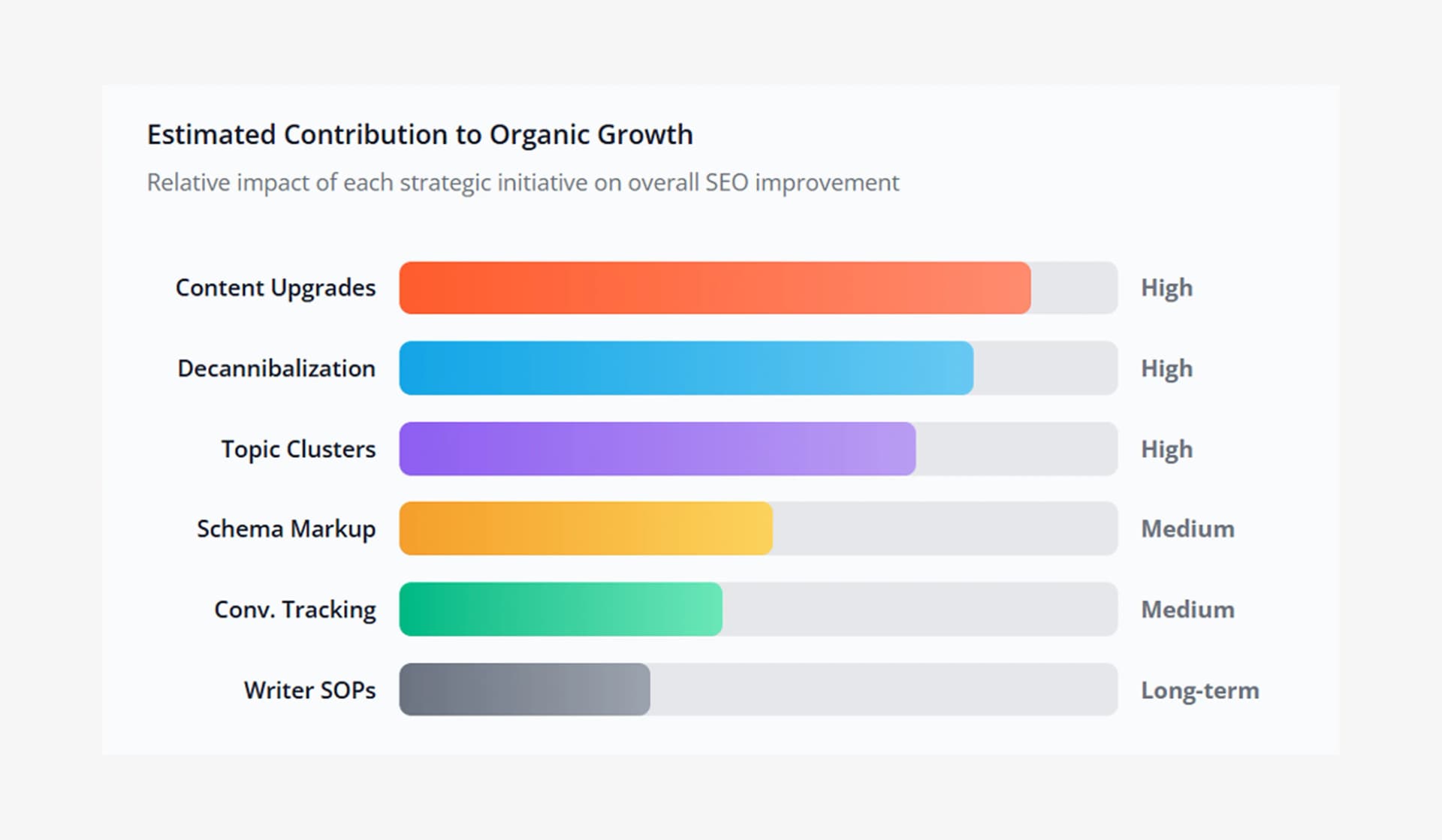Click the High rating beside Decannibalization
This screenshot has width=1442, height=840.
pyautogui.click(x=1166, y=369)
